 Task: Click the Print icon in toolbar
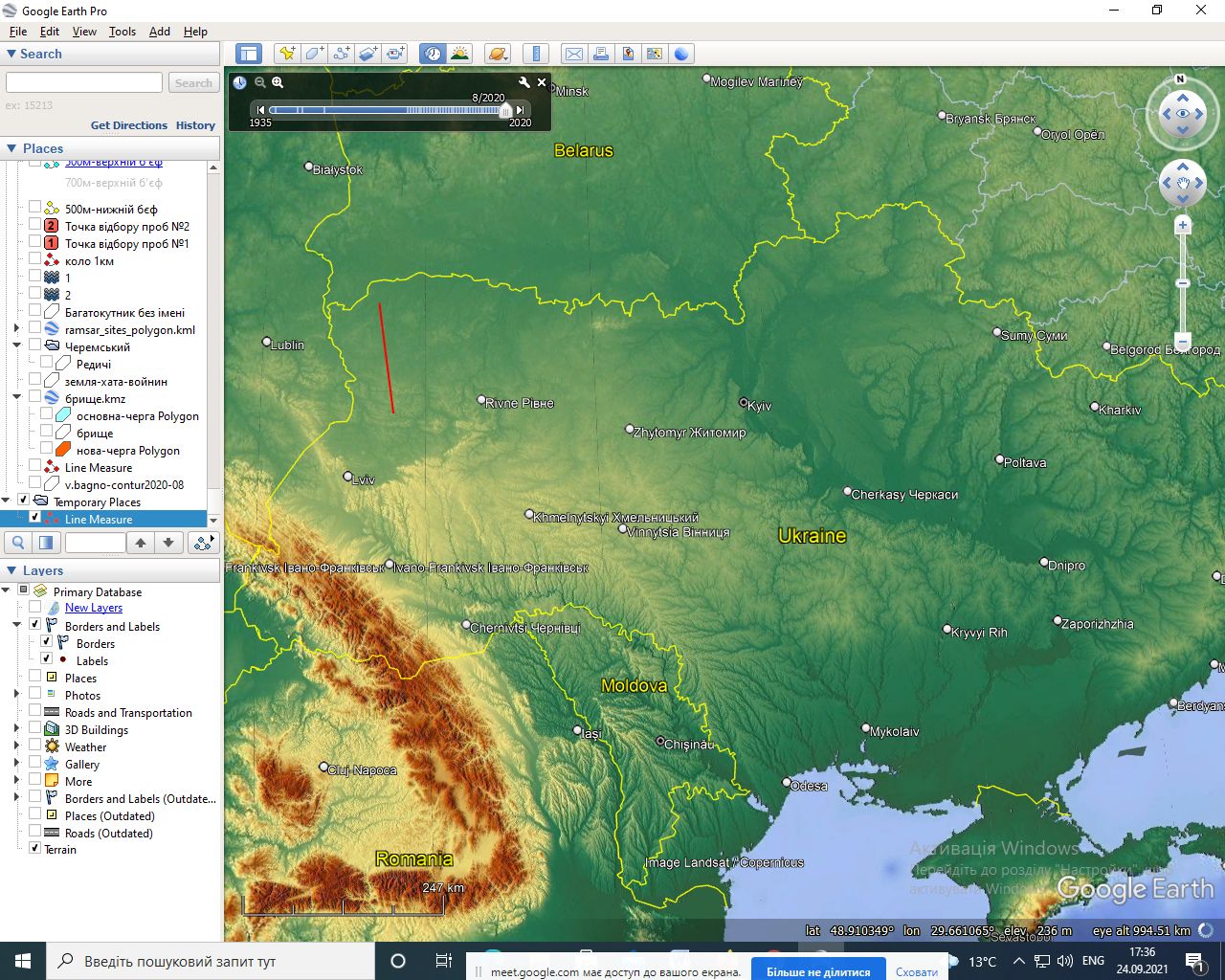(x=600, y=54)
